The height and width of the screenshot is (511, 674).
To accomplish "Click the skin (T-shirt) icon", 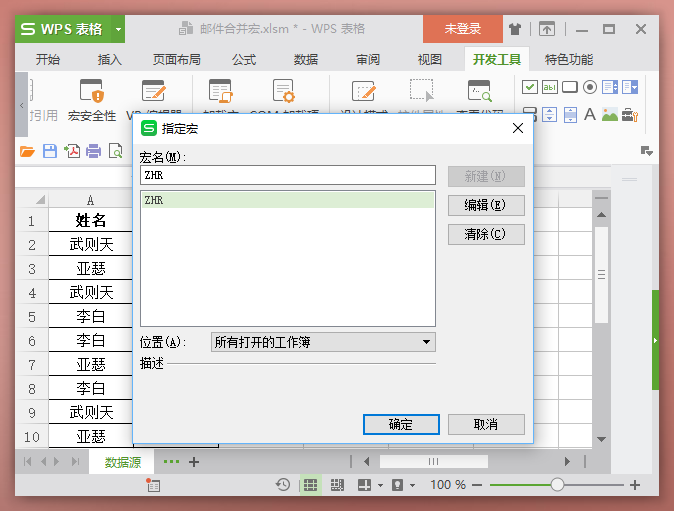I will coord(515,29).
